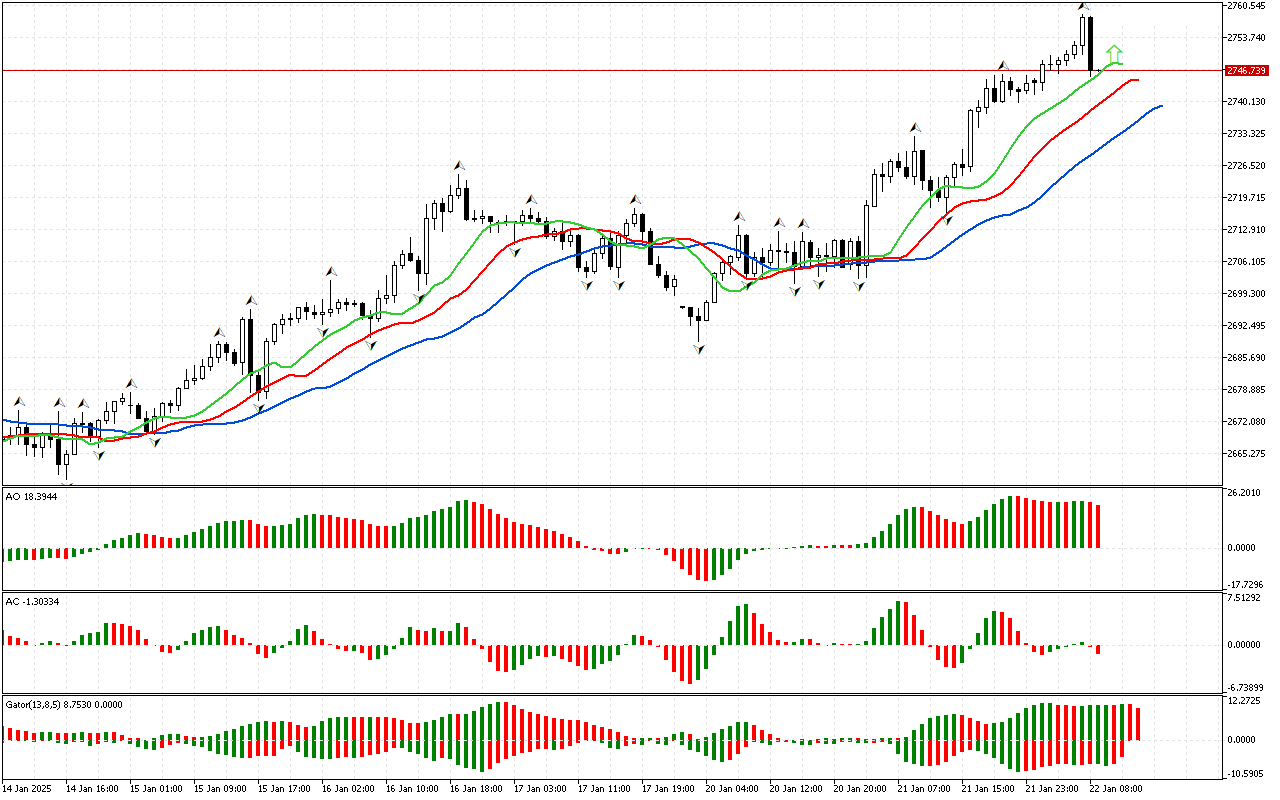The width and height of the screenshot is (1280, 800).
Task: Click the 2760.545 price scale value
Action: click(x=1245, y=6)
